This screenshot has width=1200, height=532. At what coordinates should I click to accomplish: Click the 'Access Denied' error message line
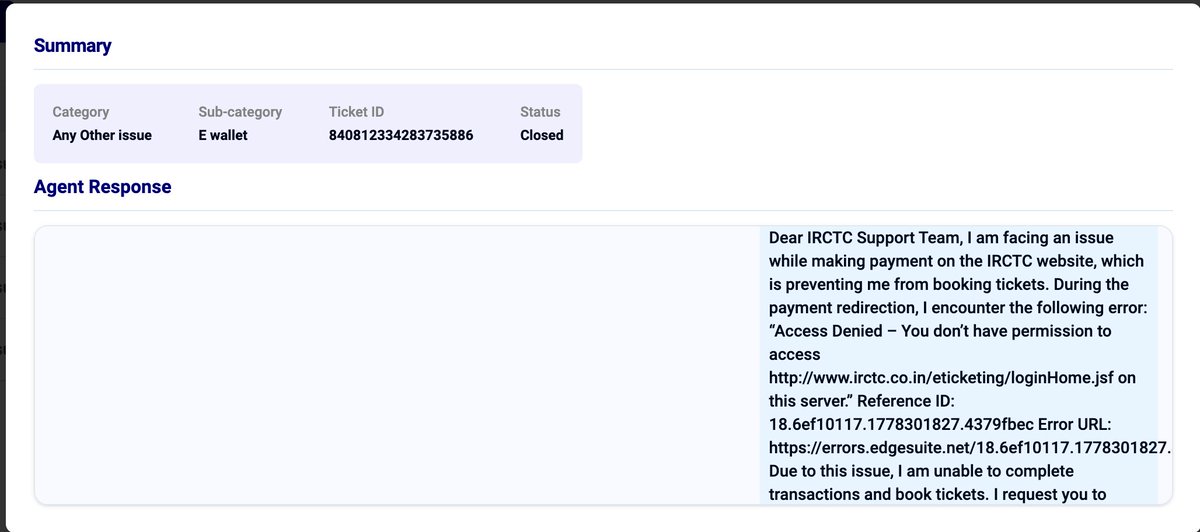[x=940, y=330]
